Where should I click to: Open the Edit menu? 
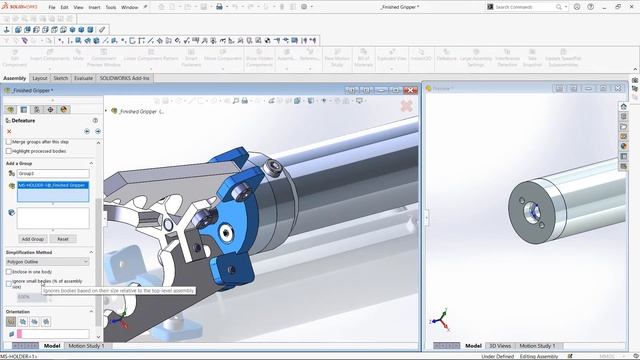coord(64,7)
